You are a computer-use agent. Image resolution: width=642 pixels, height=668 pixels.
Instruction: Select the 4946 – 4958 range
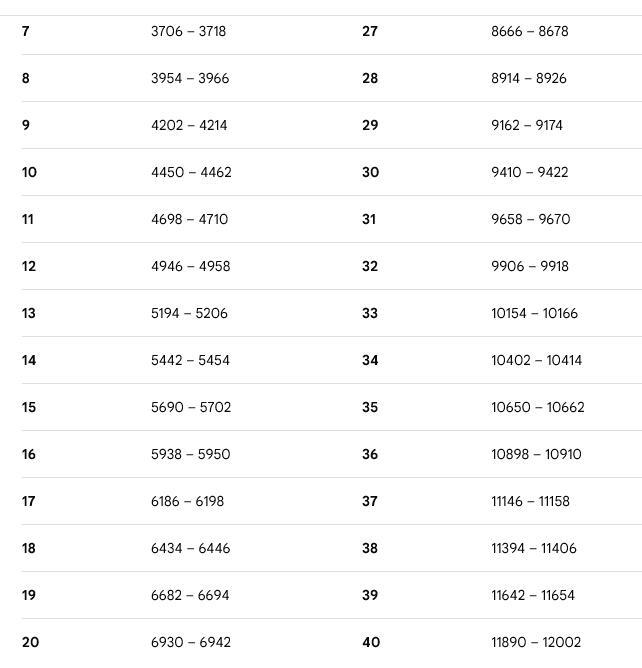click(190, 266)
